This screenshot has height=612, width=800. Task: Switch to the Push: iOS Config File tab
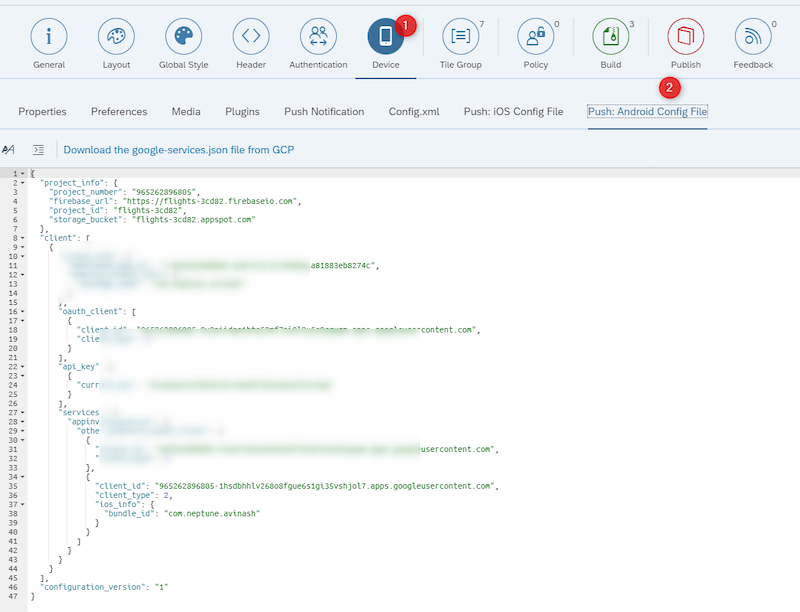(512, 111)
